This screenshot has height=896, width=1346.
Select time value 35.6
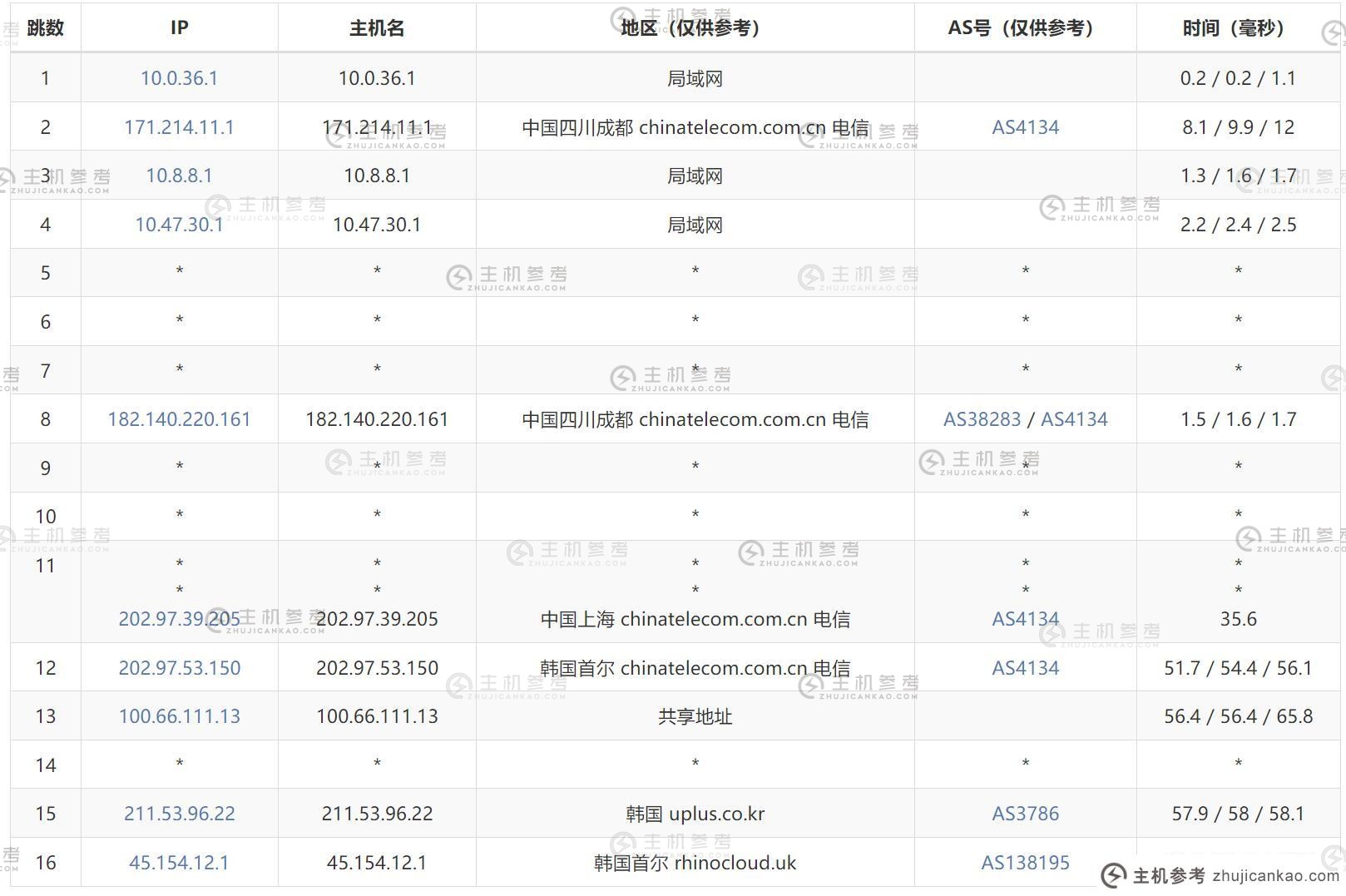pyautogui.click(x=1238, y=619)
